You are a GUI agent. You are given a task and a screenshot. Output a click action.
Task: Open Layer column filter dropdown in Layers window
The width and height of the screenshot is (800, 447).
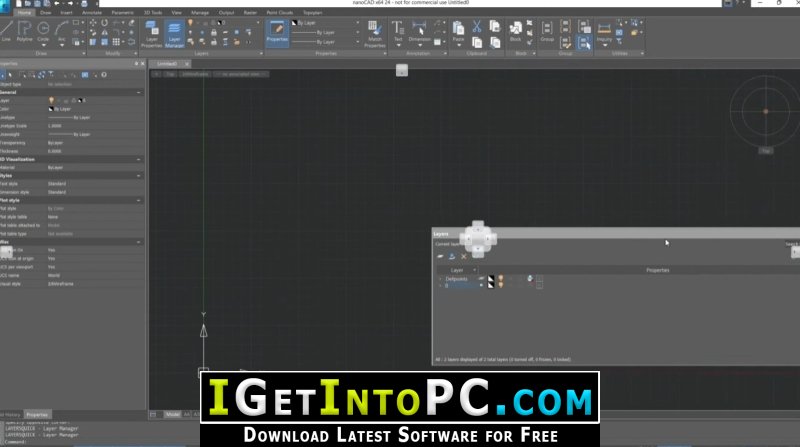pos(474,270)
